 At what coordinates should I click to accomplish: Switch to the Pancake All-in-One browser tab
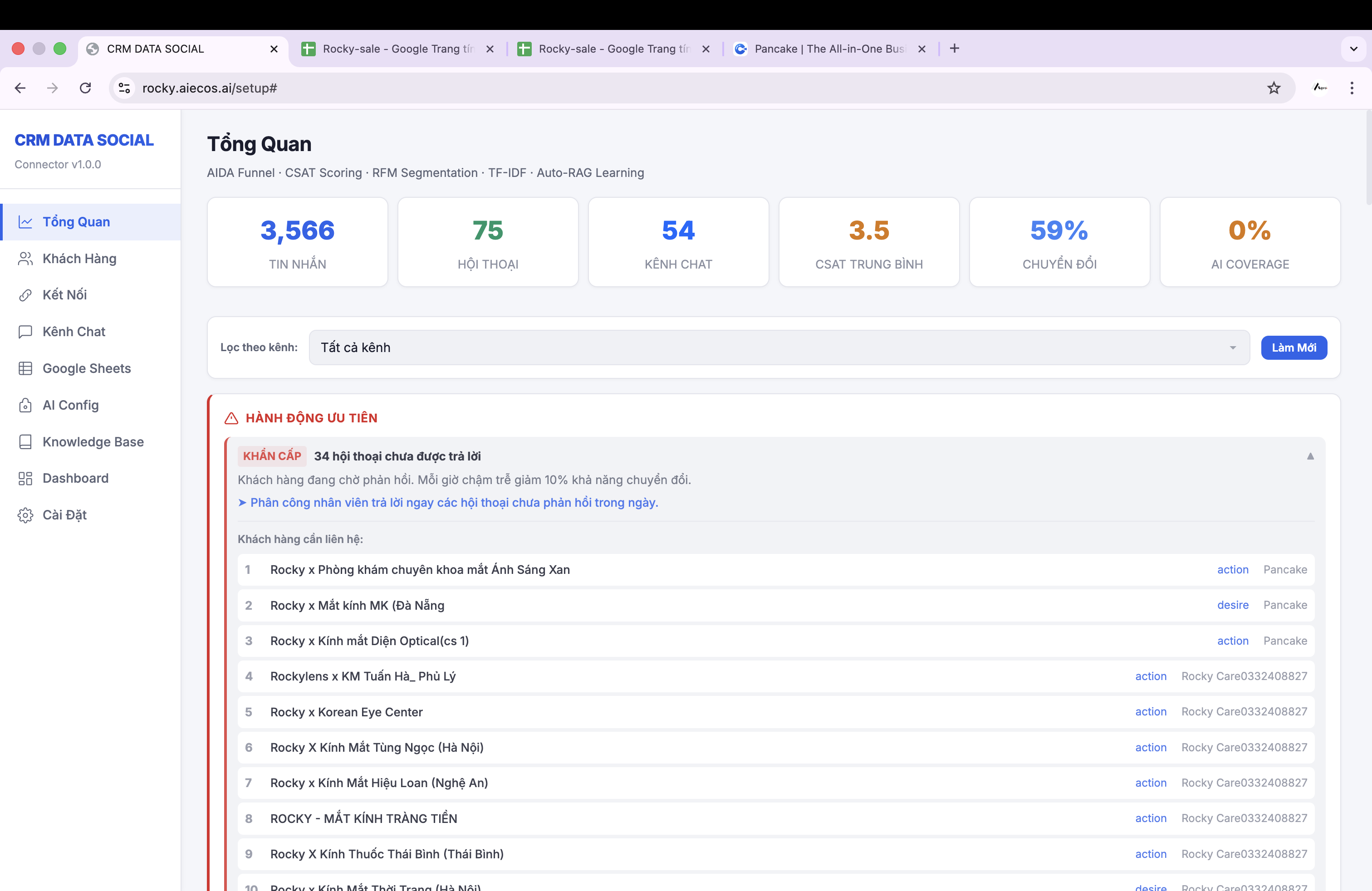coord(830,49)
